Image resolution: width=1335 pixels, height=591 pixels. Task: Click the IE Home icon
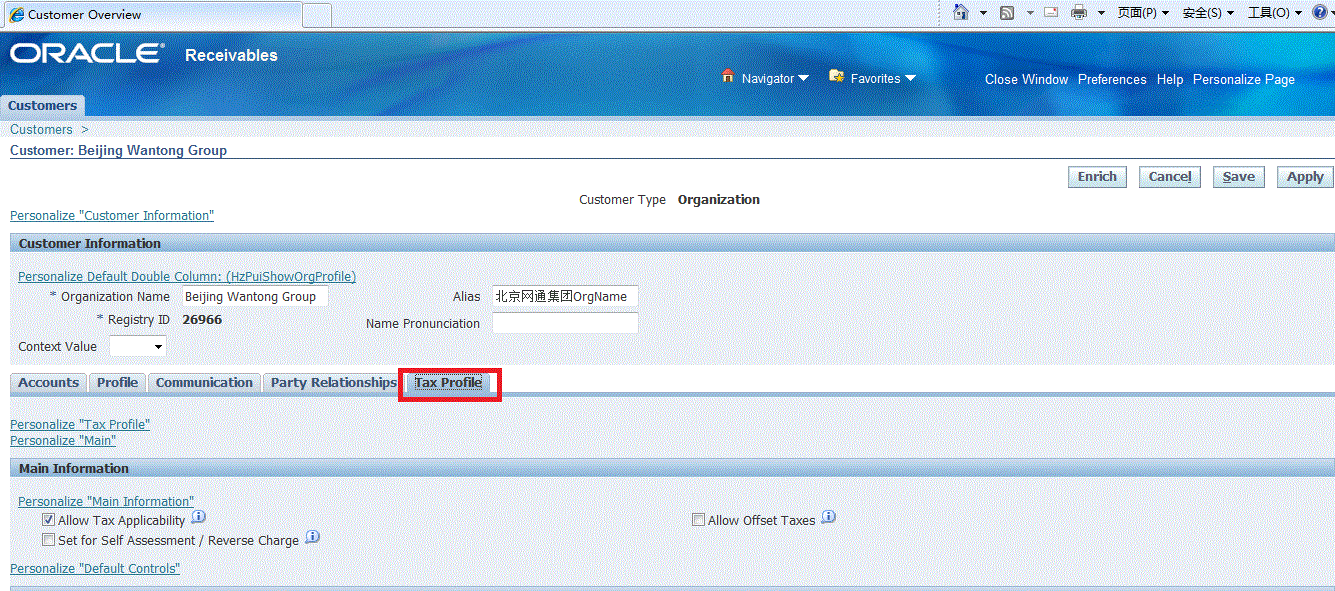[961, 13]
